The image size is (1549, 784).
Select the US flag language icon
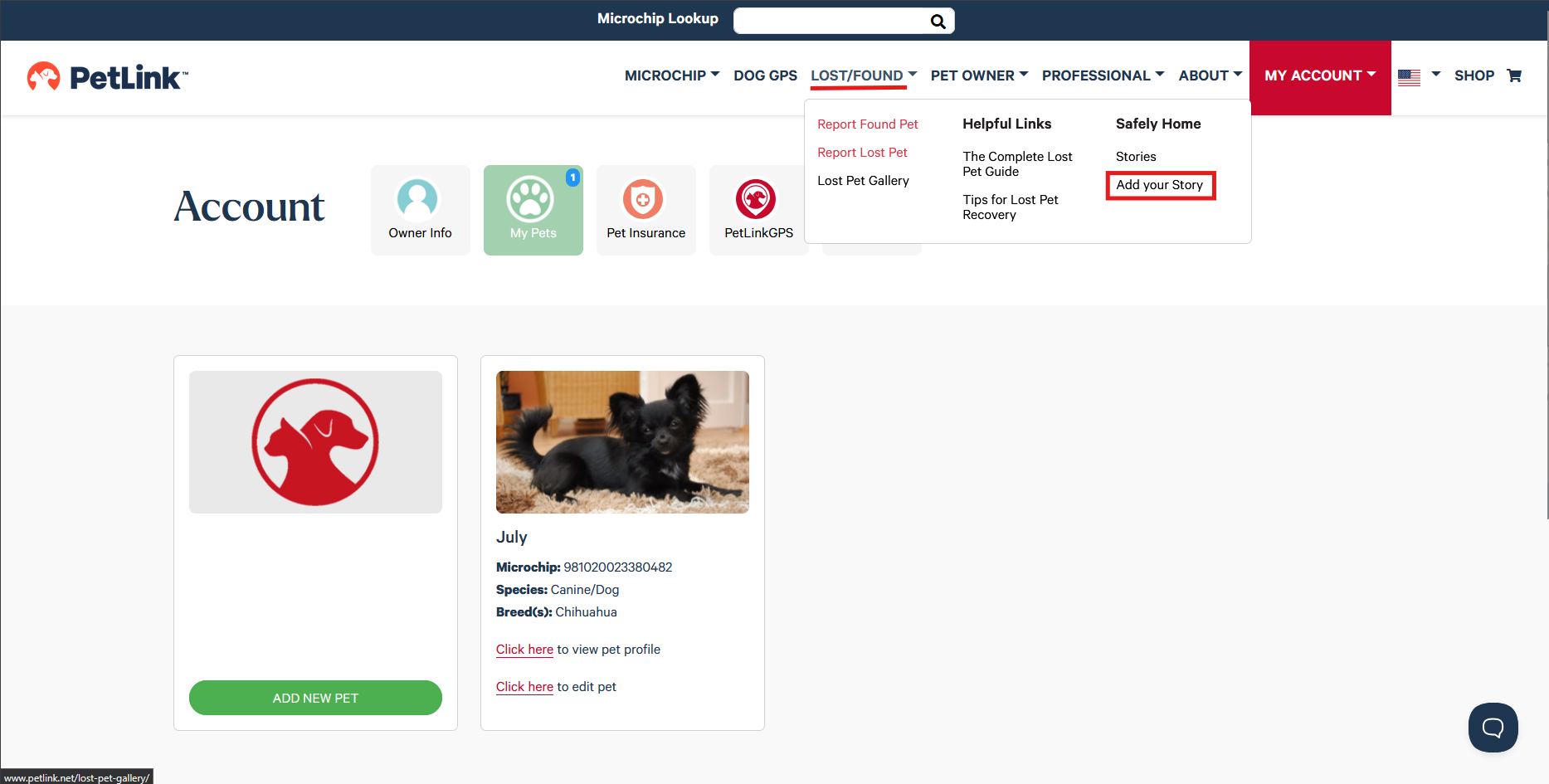coord(1409,77)
